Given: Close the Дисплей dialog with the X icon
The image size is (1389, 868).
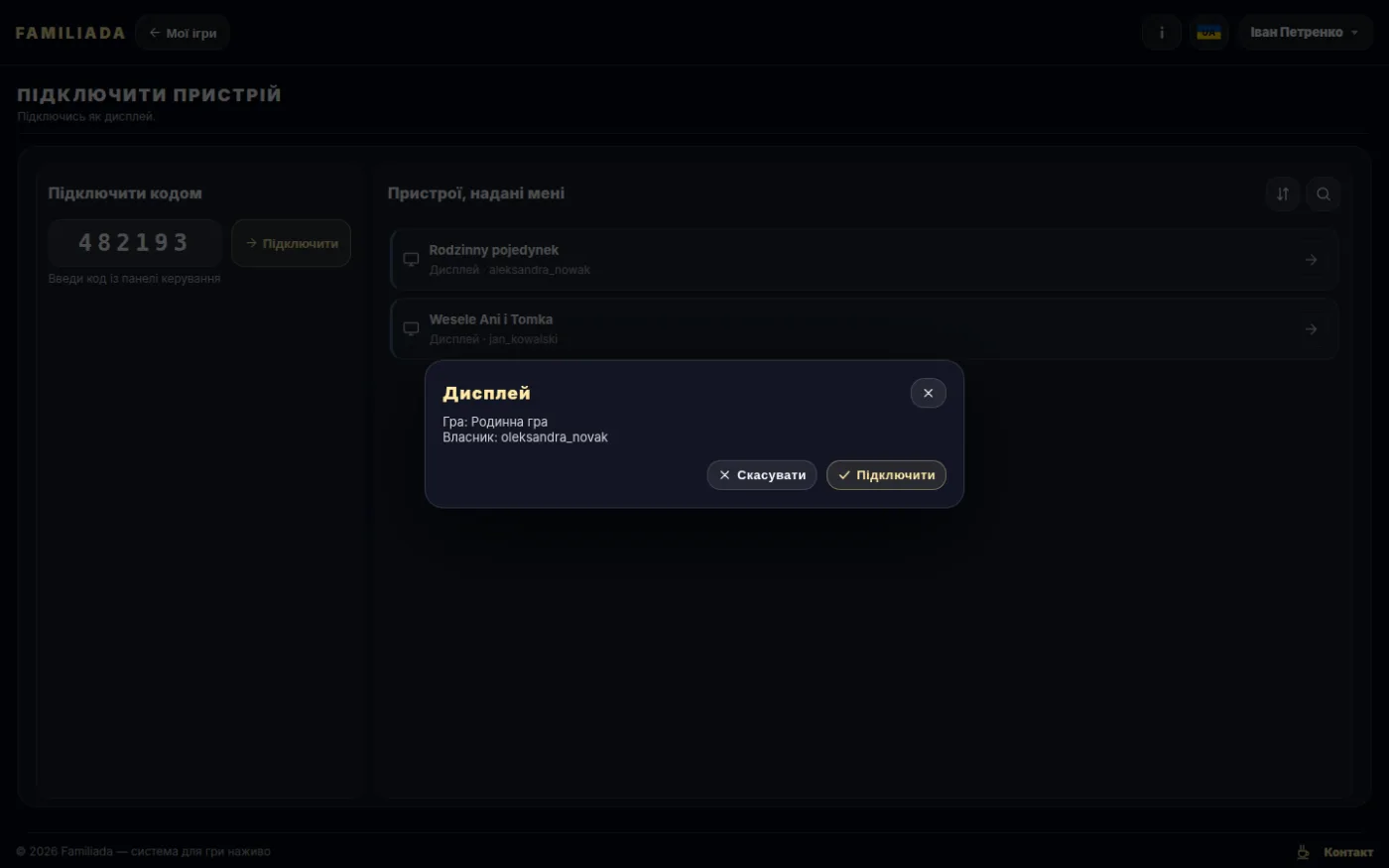Looking at the screenshot, I should click(x=928, y=393).
